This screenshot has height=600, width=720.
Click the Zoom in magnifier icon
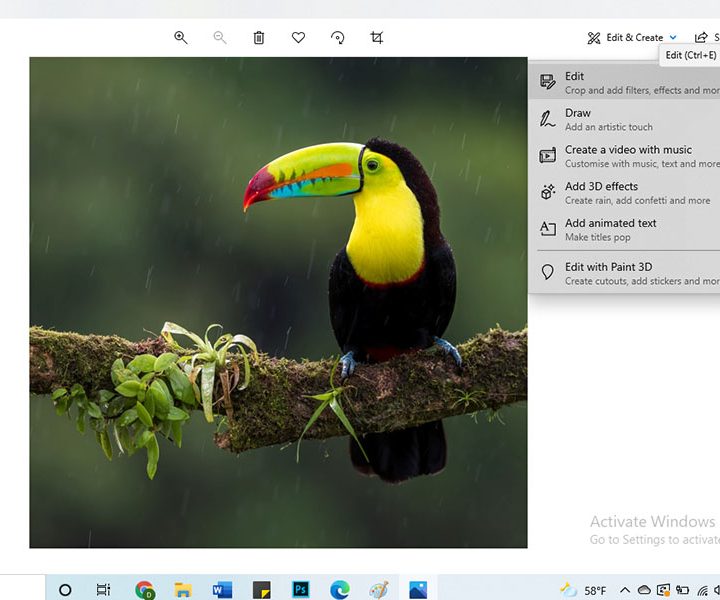coord(180,38)
